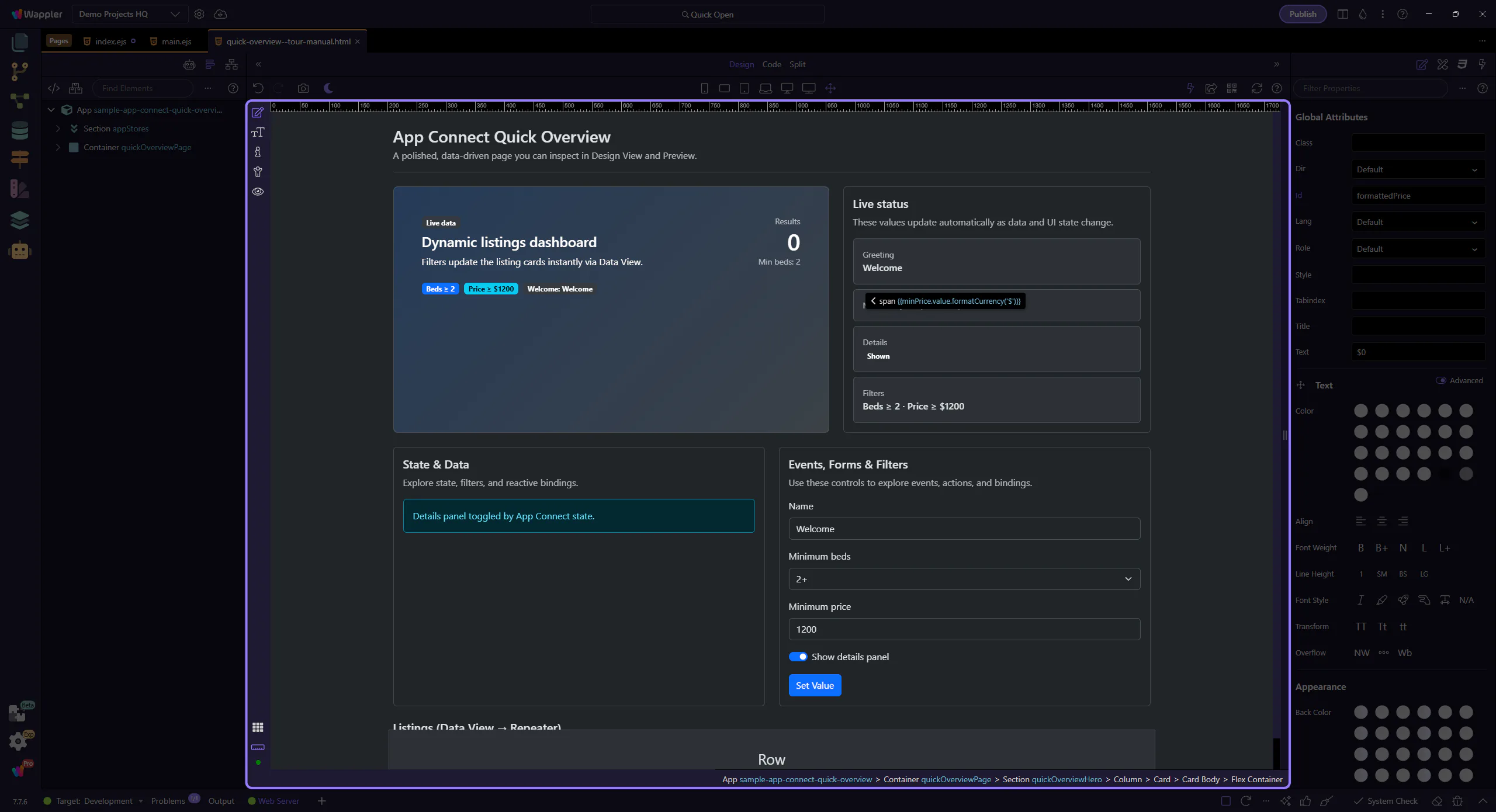Toggle the Show details panel switch
Screen dimensions: 1496x812
tap(798, 657)
